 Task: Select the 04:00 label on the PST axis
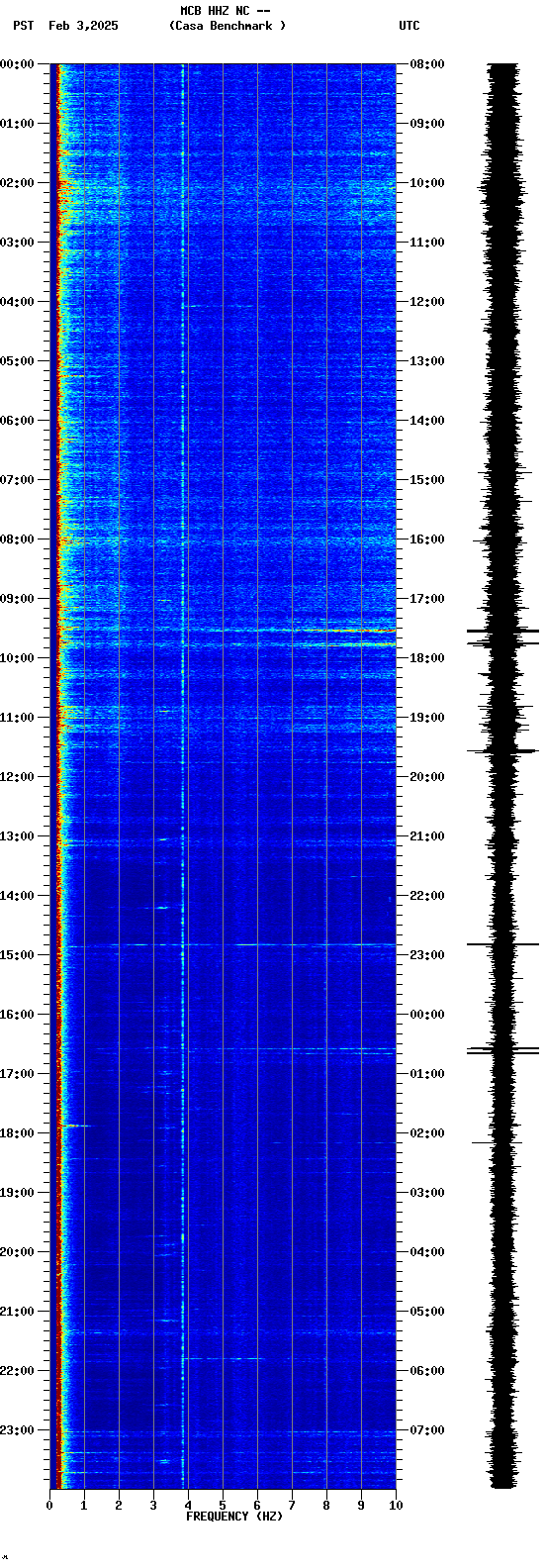[18, 302]
